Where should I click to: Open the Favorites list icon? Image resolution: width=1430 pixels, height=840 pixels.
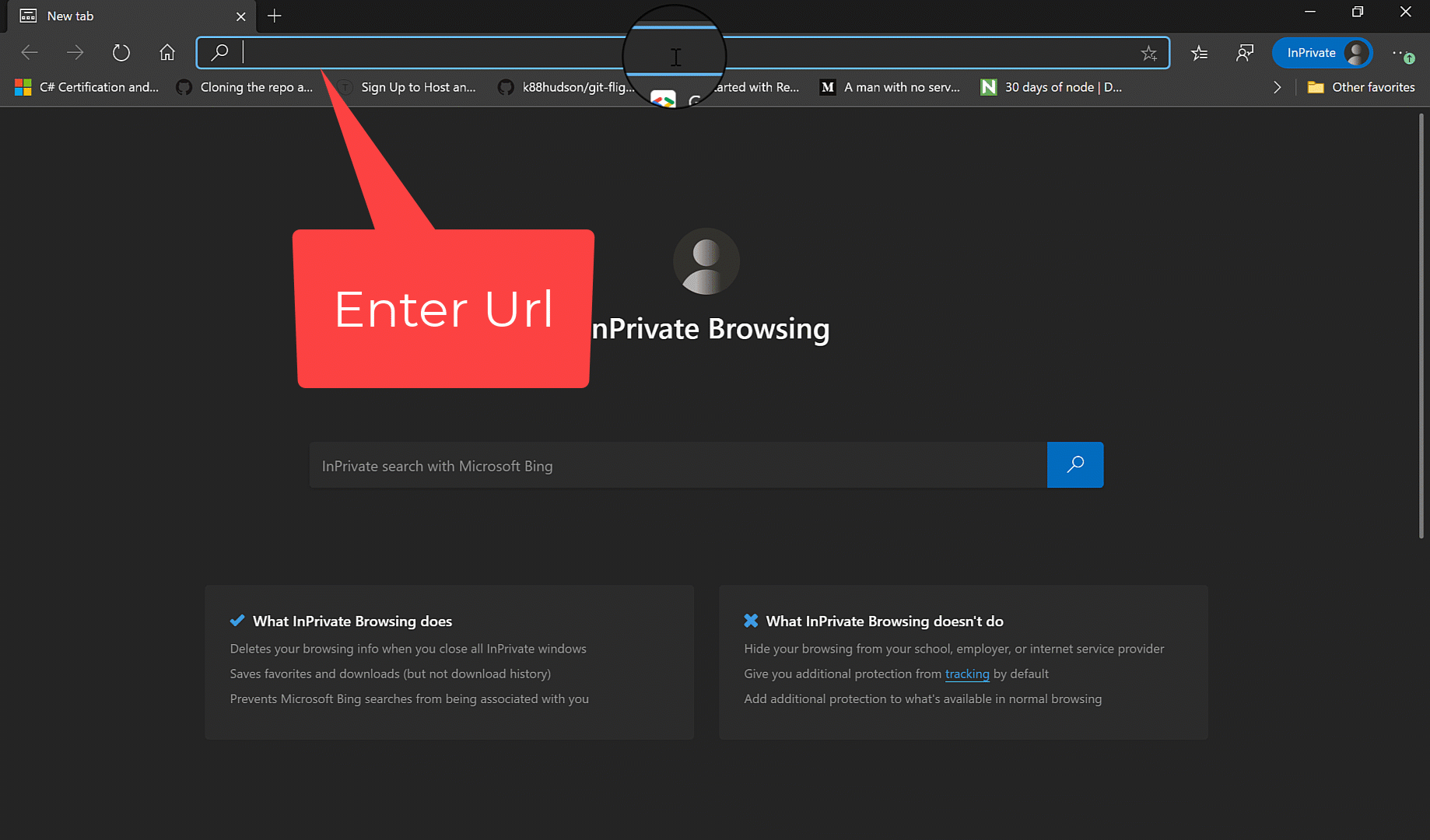[1199, 53]
